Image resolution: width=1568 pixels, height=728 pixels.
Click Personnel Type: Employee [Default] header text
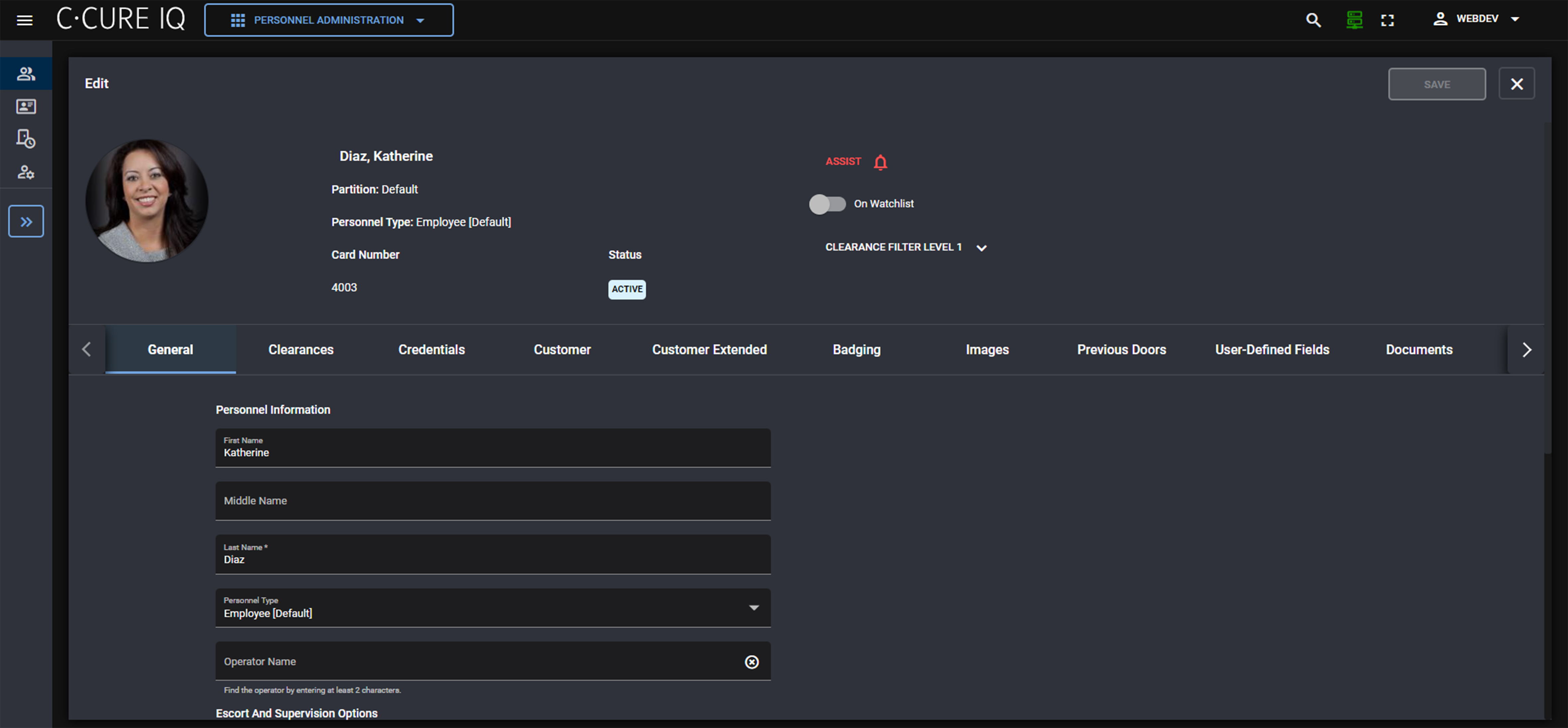pos(421,222)
